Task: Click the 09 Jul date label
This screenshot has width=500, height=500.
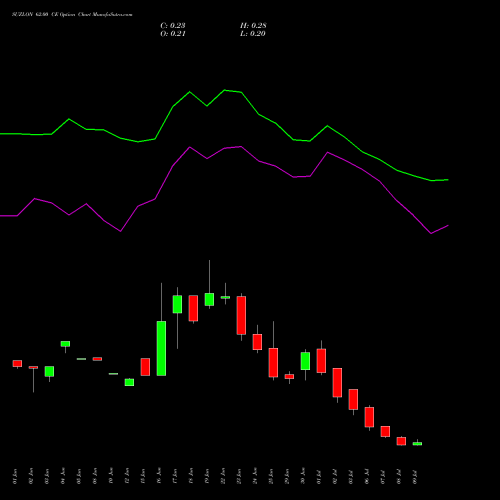Action: coord(415,476)
